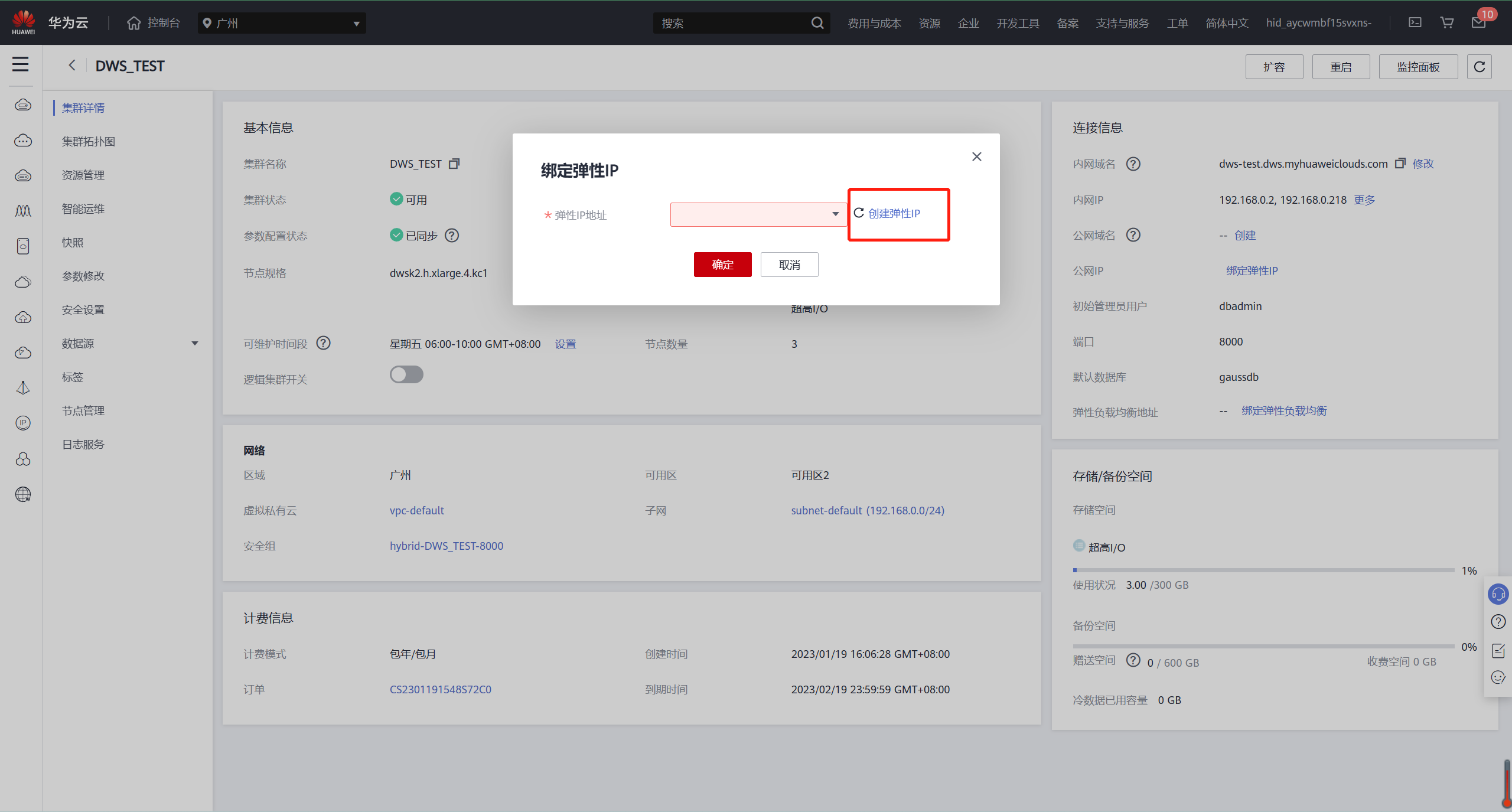Select 集群详情 in the side menu

[83, 107]
